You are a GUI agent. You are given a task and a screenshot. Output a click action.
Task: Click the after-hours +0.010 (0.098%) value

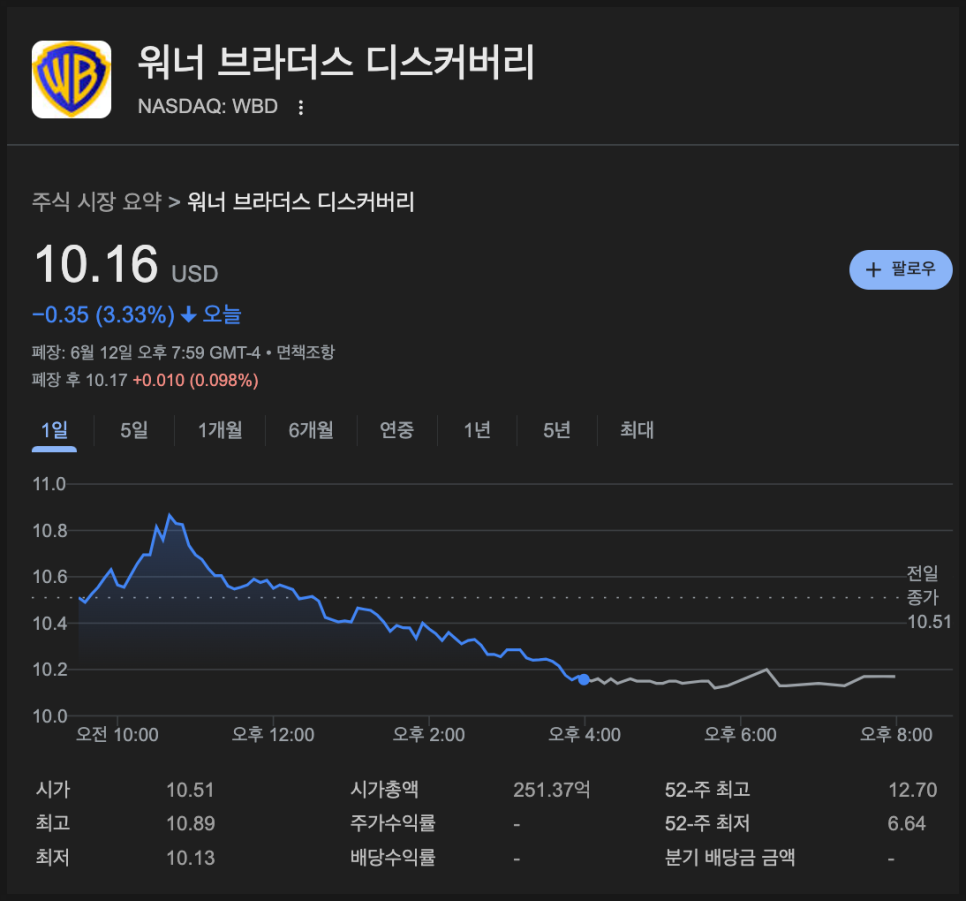pyautogui.click(x=195, y=380)
